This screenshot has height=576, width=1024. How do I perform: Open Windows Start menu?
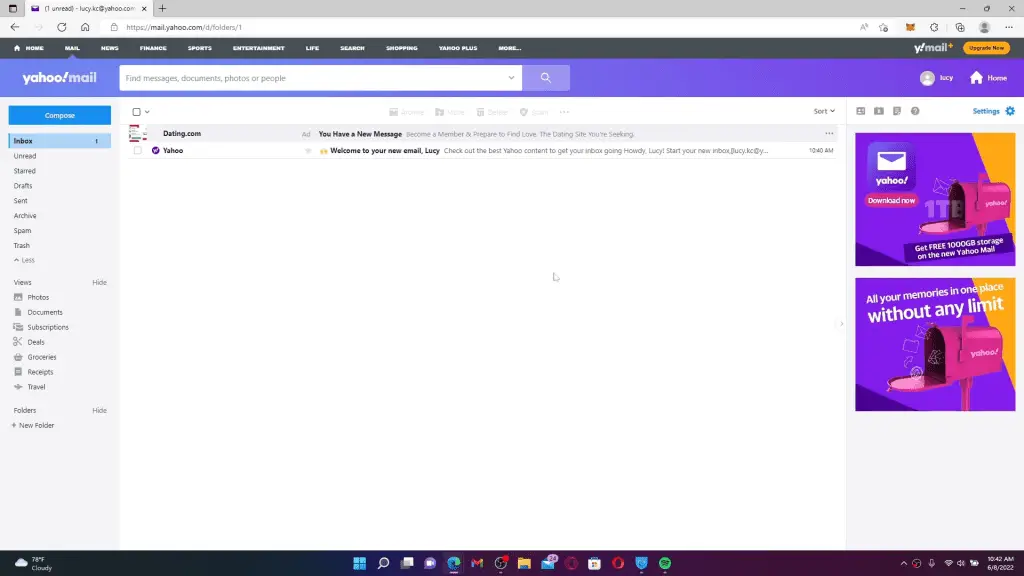pos(359,563)
